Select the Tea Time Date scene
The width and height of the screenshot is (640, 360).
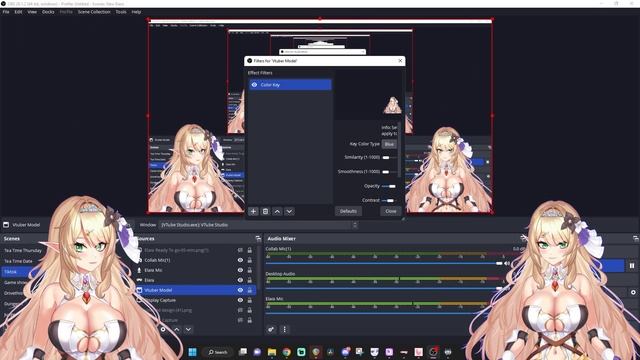18,261
